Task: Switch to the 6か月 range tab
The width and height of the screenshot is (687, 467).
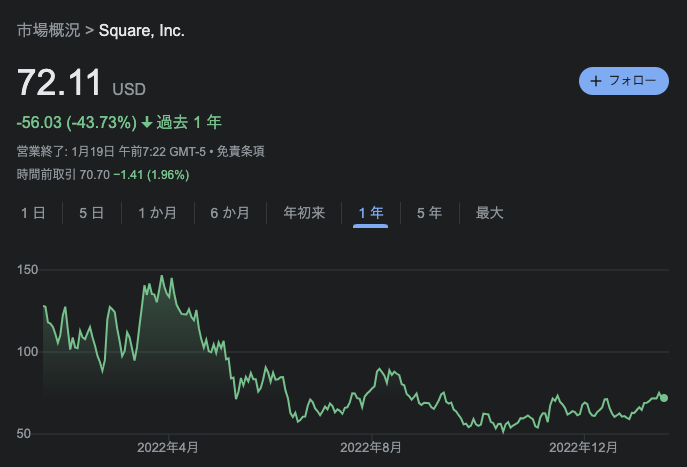Action: tap(230, 213)
